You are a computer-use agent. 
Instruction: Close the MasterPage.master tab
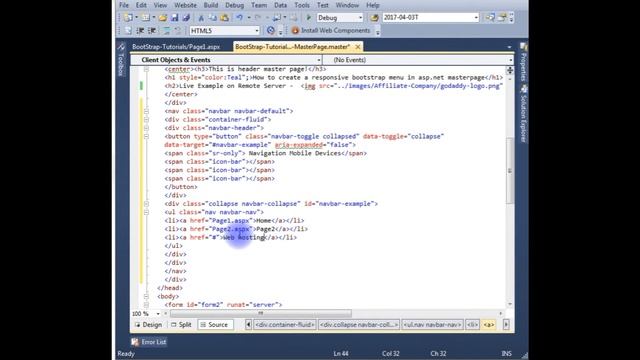click(x=358, y=47)
